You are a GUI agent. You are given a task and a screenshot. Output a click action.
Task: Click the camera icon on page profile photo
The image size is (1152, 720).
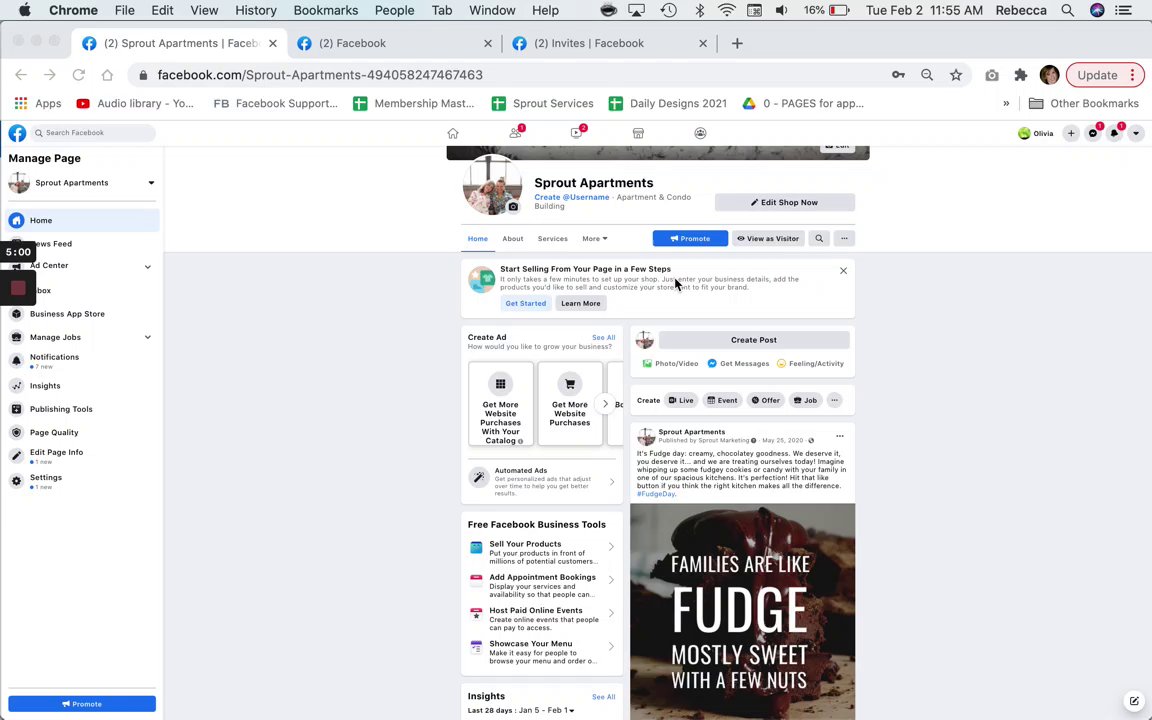[514, 206]
